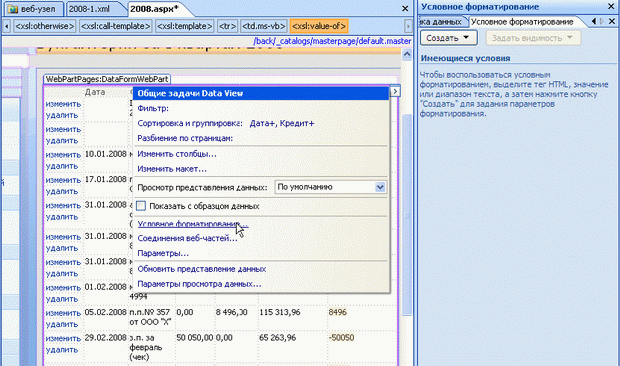
Task: Click Изменить макет menu entry
Action: (x=172, y=169)
